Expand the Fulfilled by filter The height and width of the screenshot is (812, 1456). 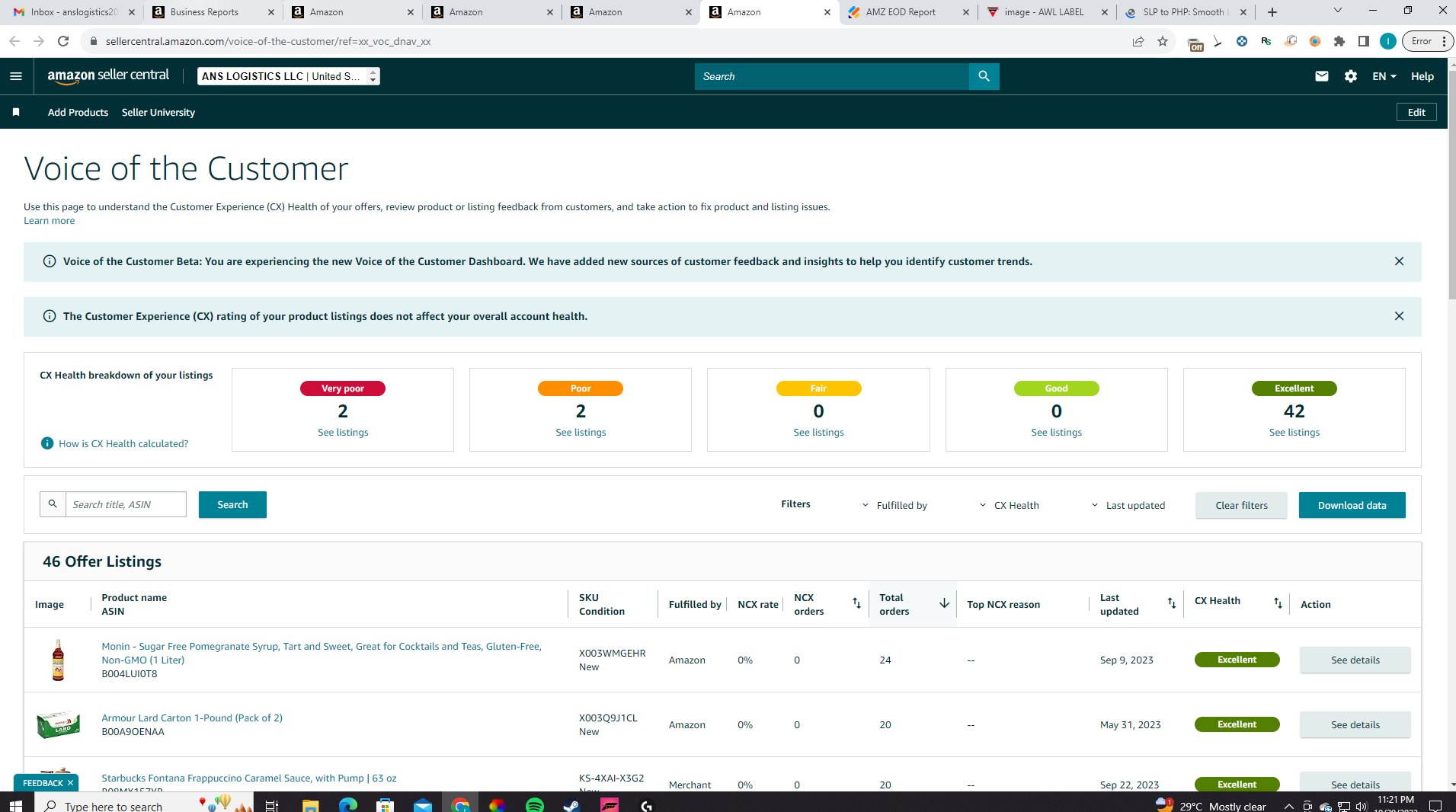(x=894, y=505)
